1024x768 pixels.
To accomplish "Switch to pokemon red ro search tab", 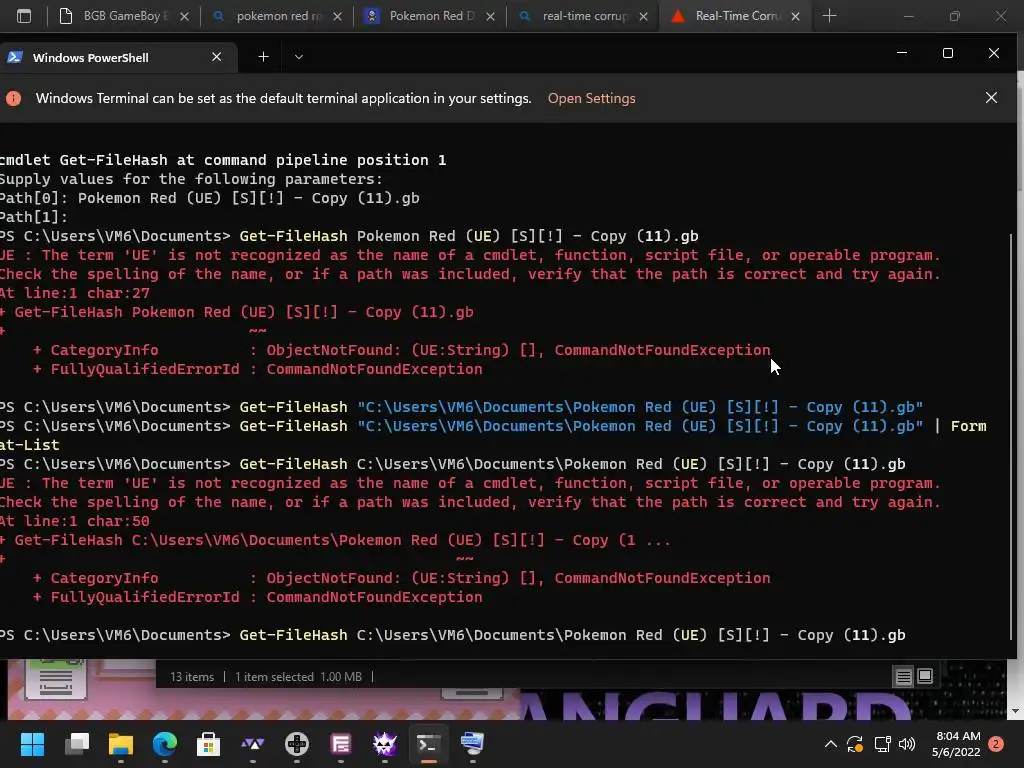I will (x=277, y=16).
